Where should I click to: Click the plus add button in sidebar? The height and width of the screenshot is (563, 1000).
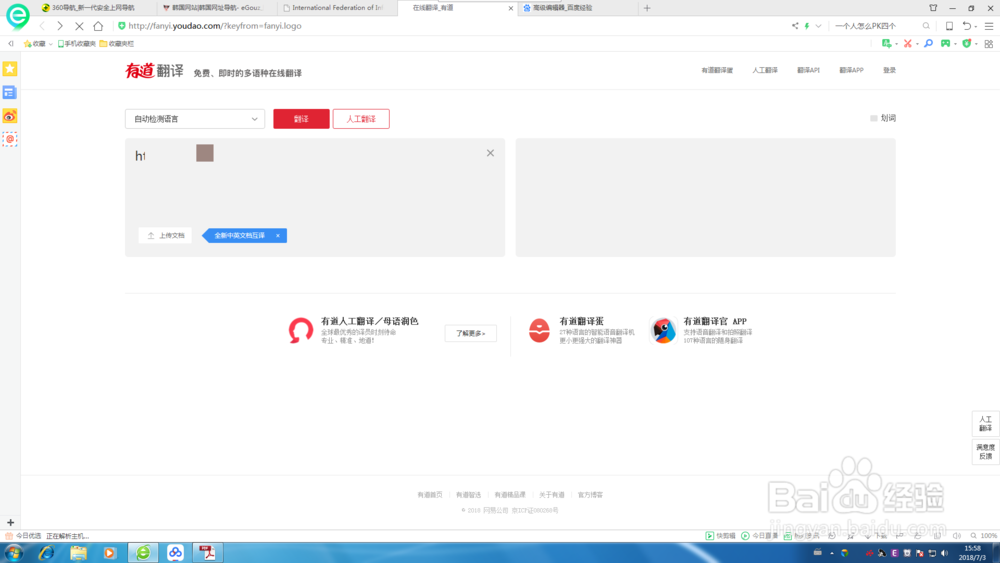click(x=10, y=522)
